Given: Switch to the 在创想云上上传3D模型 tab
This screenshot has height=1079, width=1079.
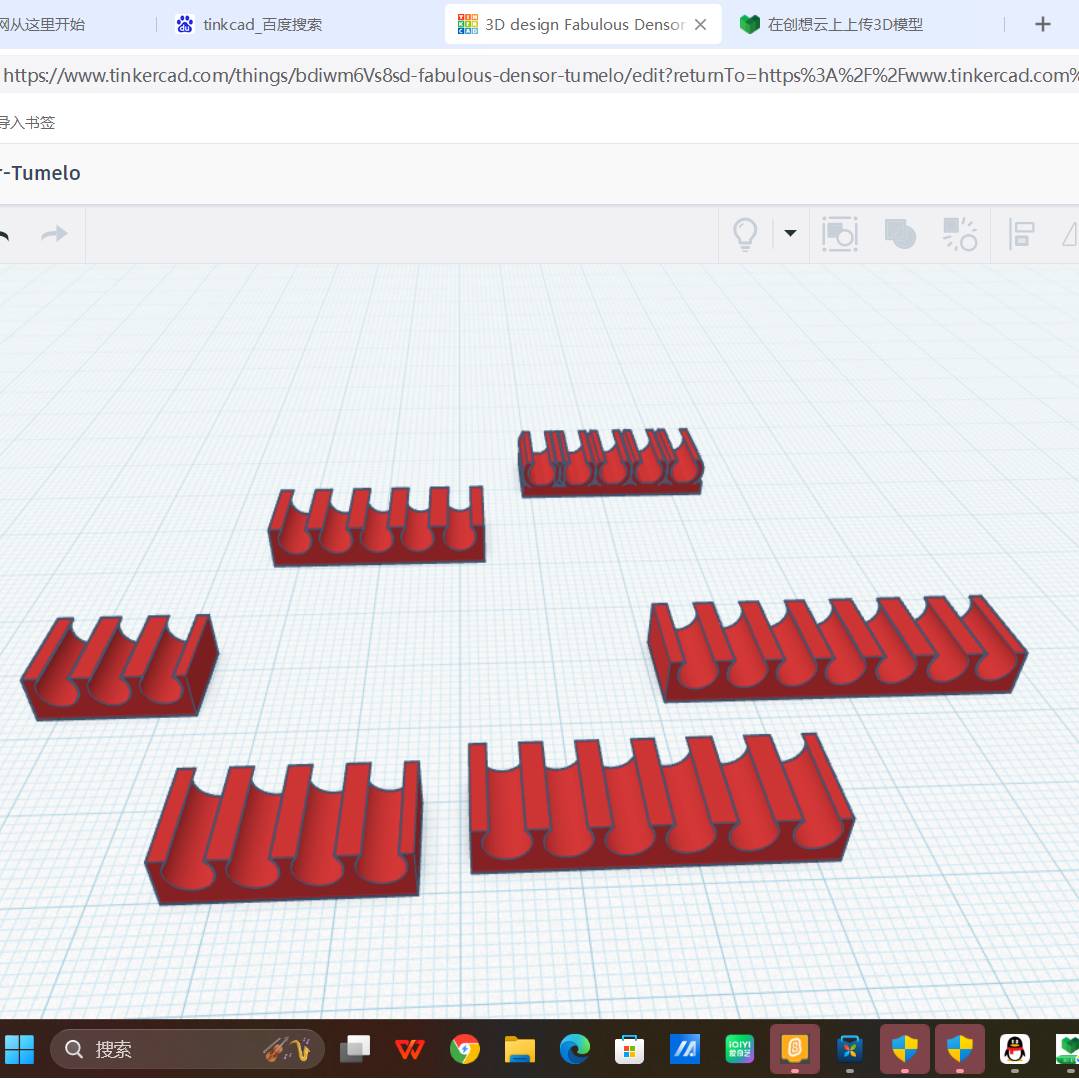Looking at the screenshot, I should pyautogui.click(x=845, y=24).
